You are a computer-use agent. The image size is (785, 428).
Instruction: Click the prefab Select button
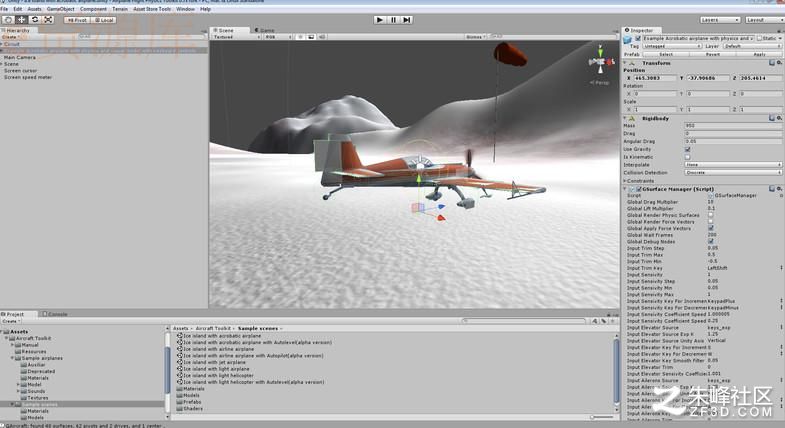pos(666,54)
